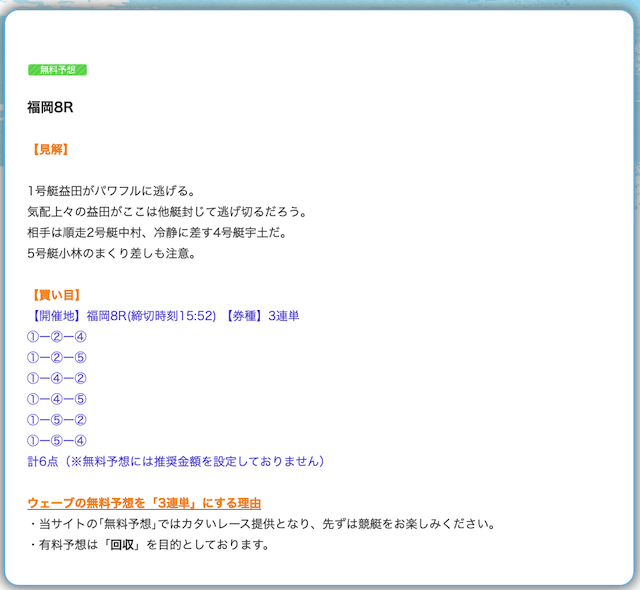Click the bet combination ①ー②ー④
Viewport: 640px width, 590px height.
coord(57,337)
